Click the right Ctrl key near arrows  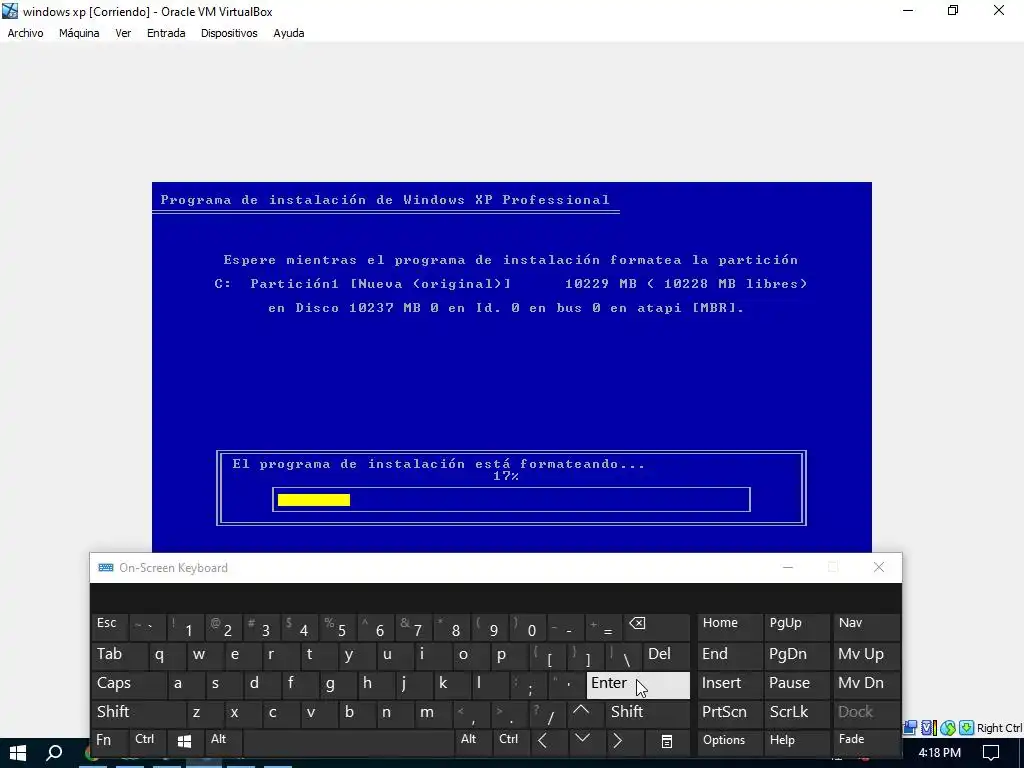tap(511, 741)
